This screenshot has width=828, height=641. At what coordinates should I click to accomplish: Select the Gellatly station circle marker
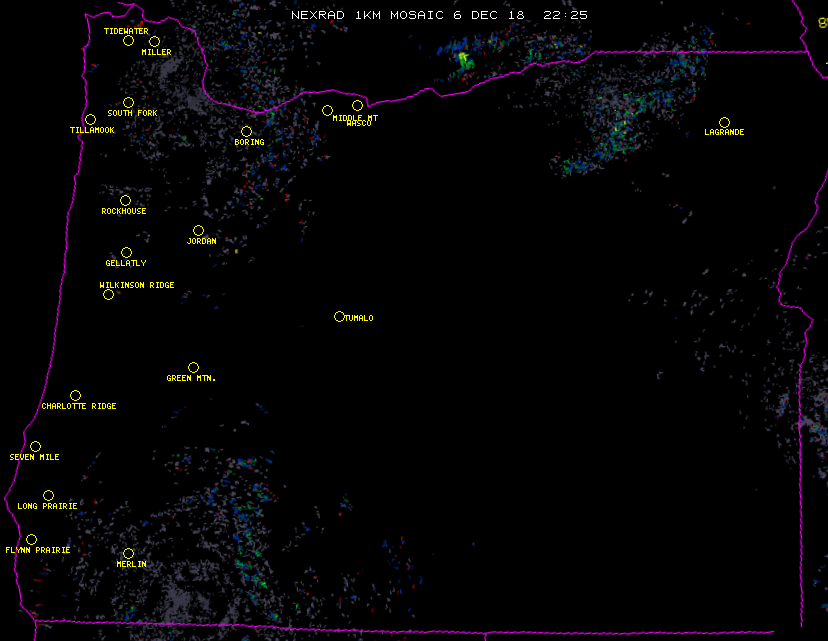[x=126, y=252]
